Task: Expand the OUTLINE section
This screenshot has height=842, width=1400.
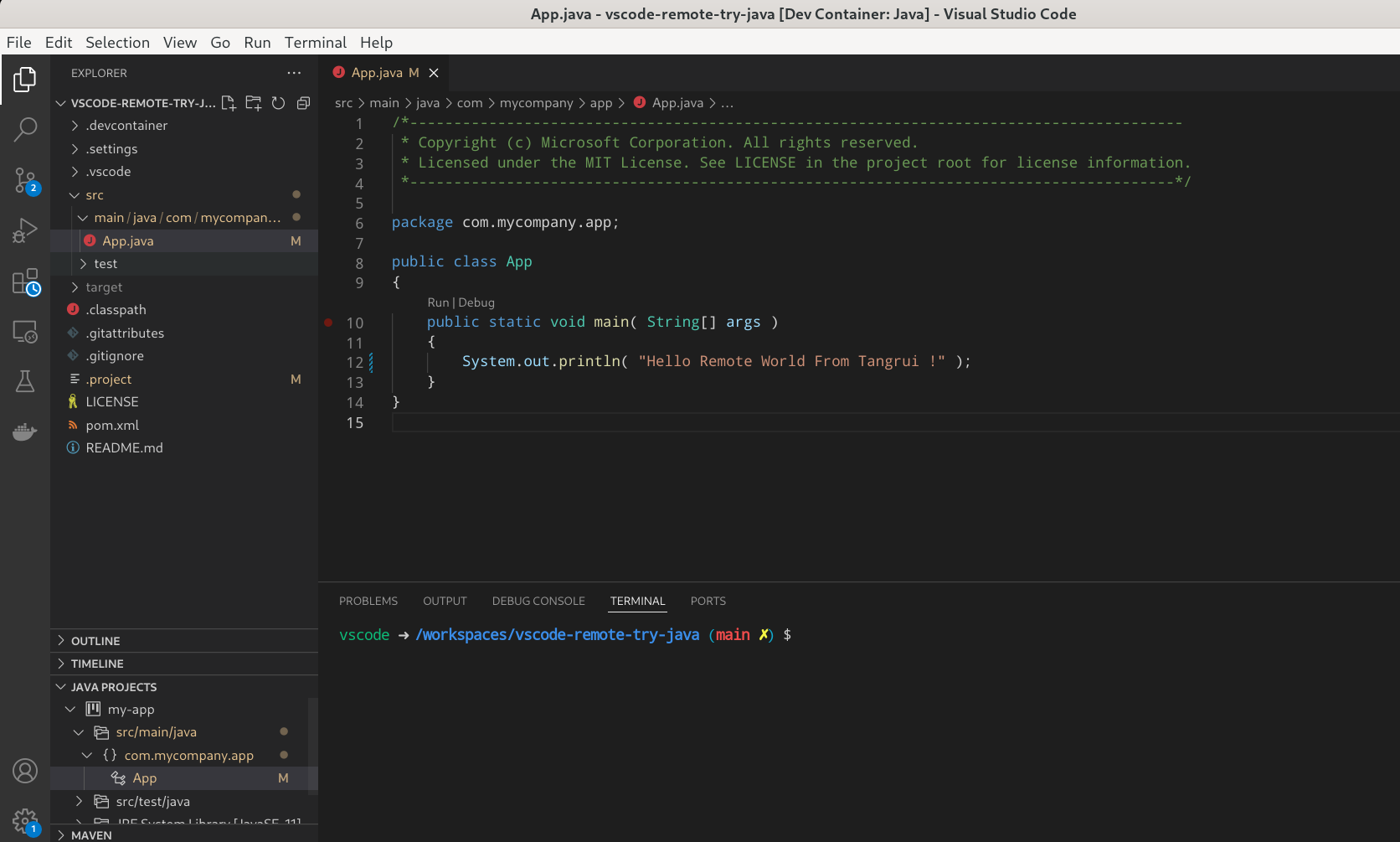Action: click(184, 641)
